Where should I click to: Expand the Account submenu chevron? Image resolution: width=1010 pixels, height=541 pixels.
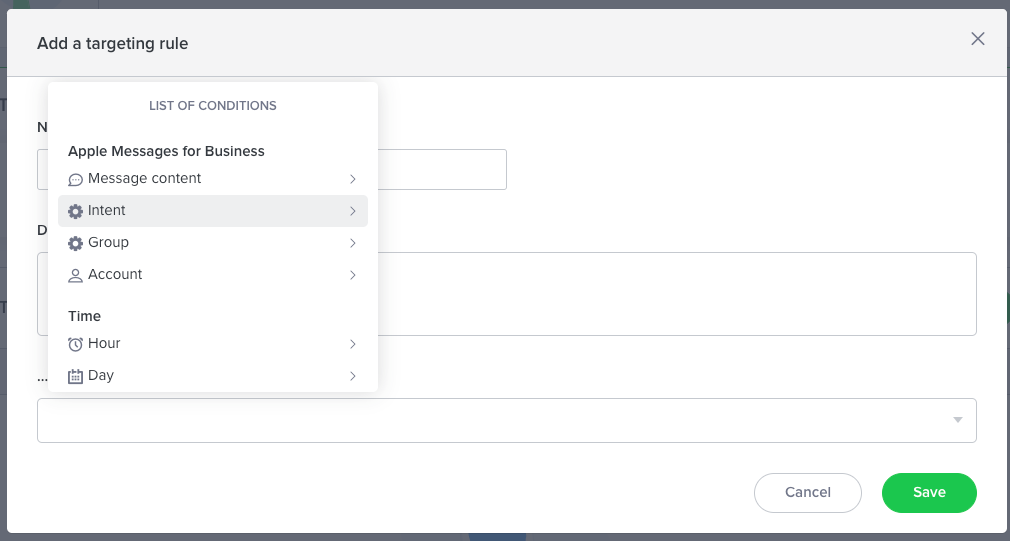353,275
